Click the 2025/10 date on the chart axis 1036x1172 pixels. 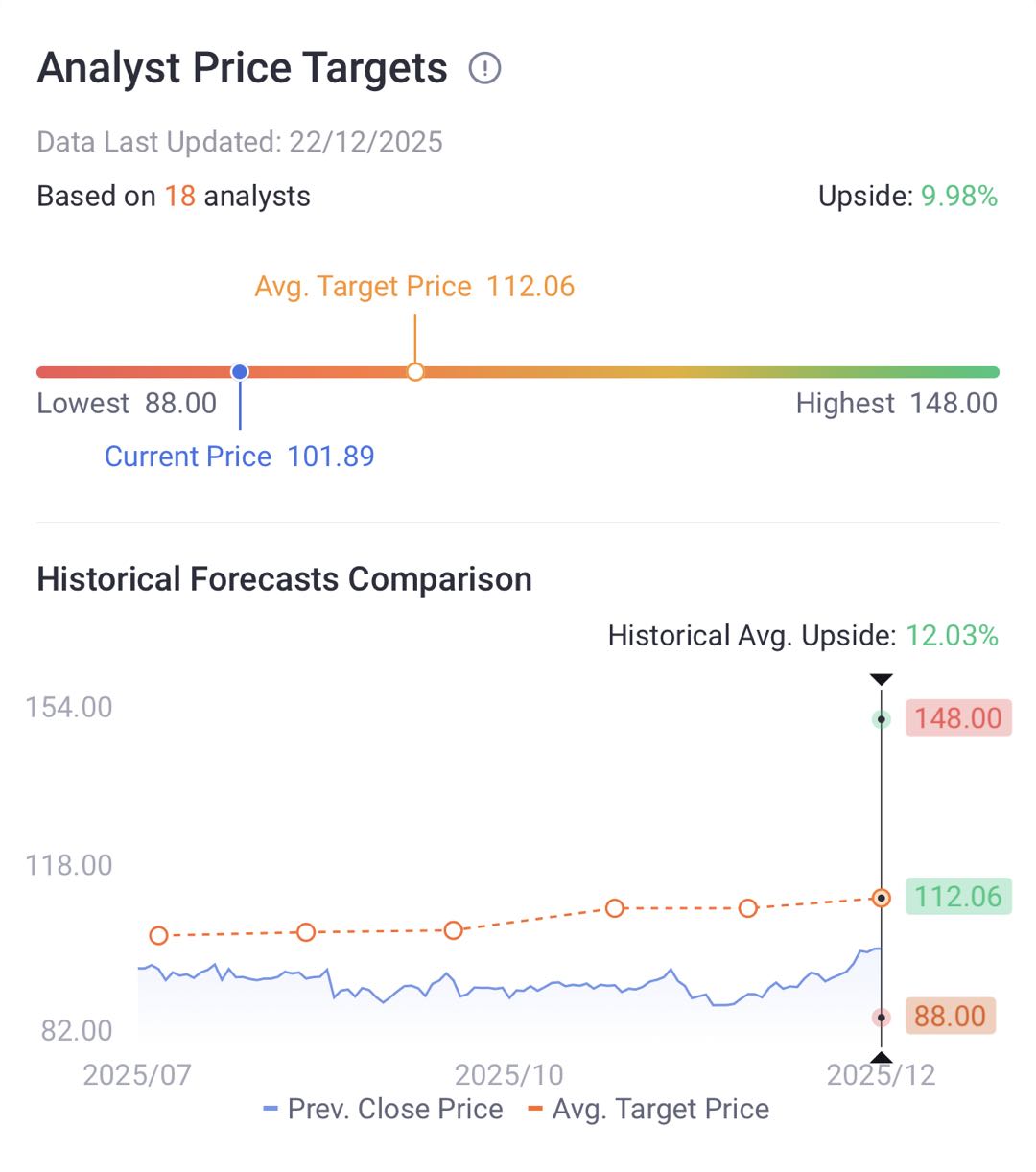coord(508,1074)
